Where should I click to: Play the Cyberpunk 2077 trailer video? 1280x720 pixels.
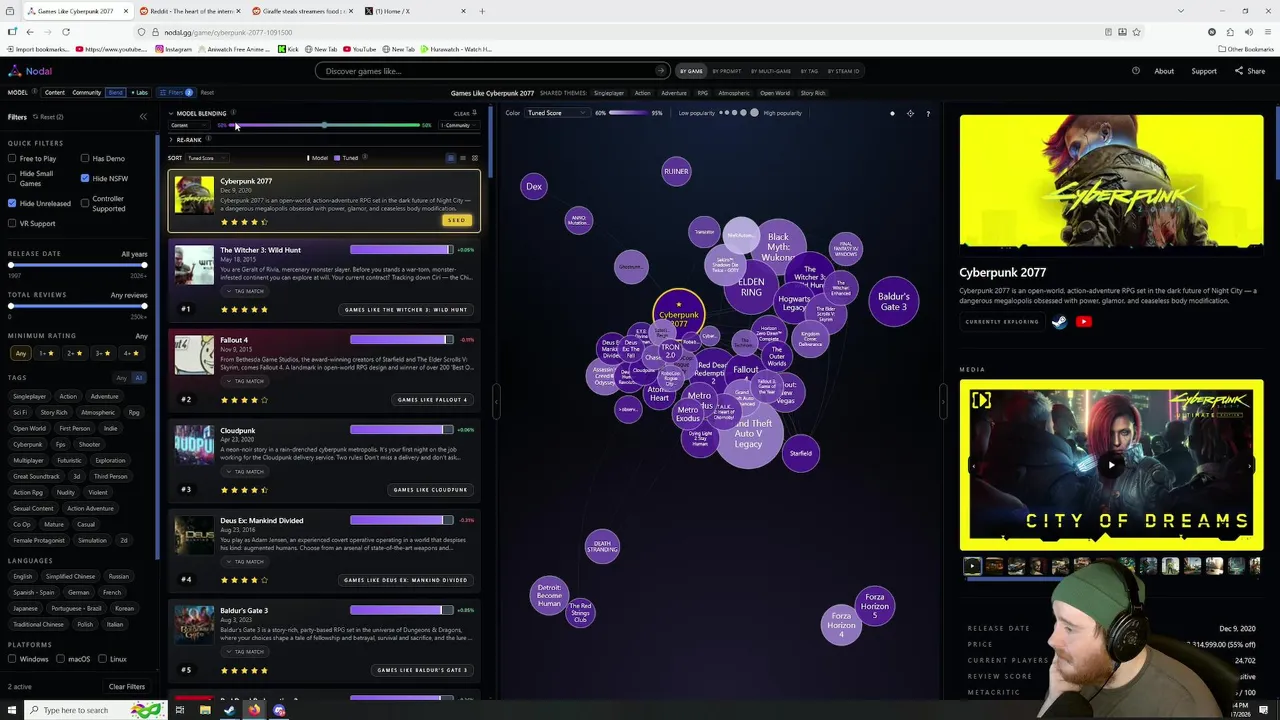click(x=1111, y=464)
